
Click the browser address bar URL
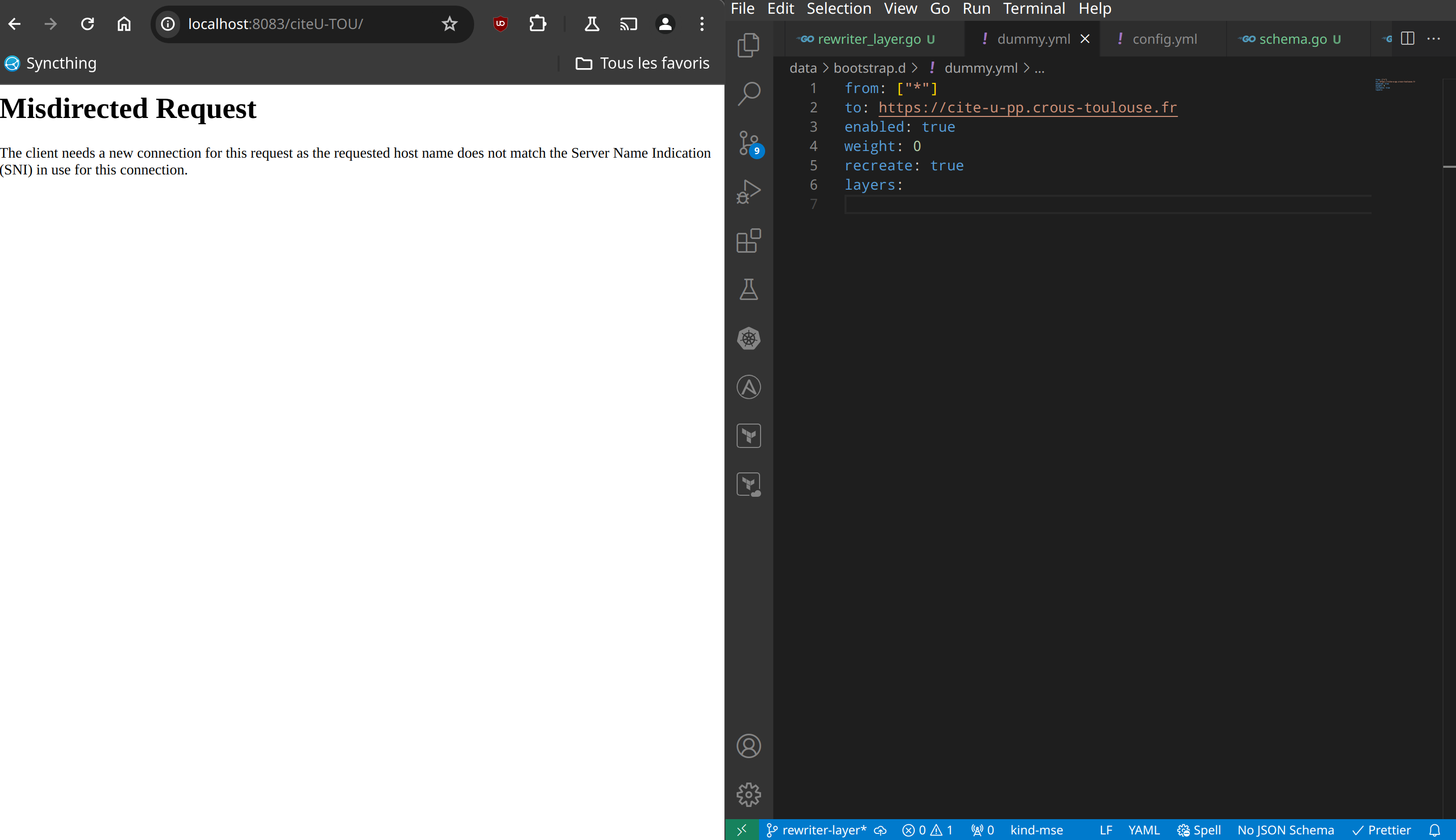coord(276,24)
